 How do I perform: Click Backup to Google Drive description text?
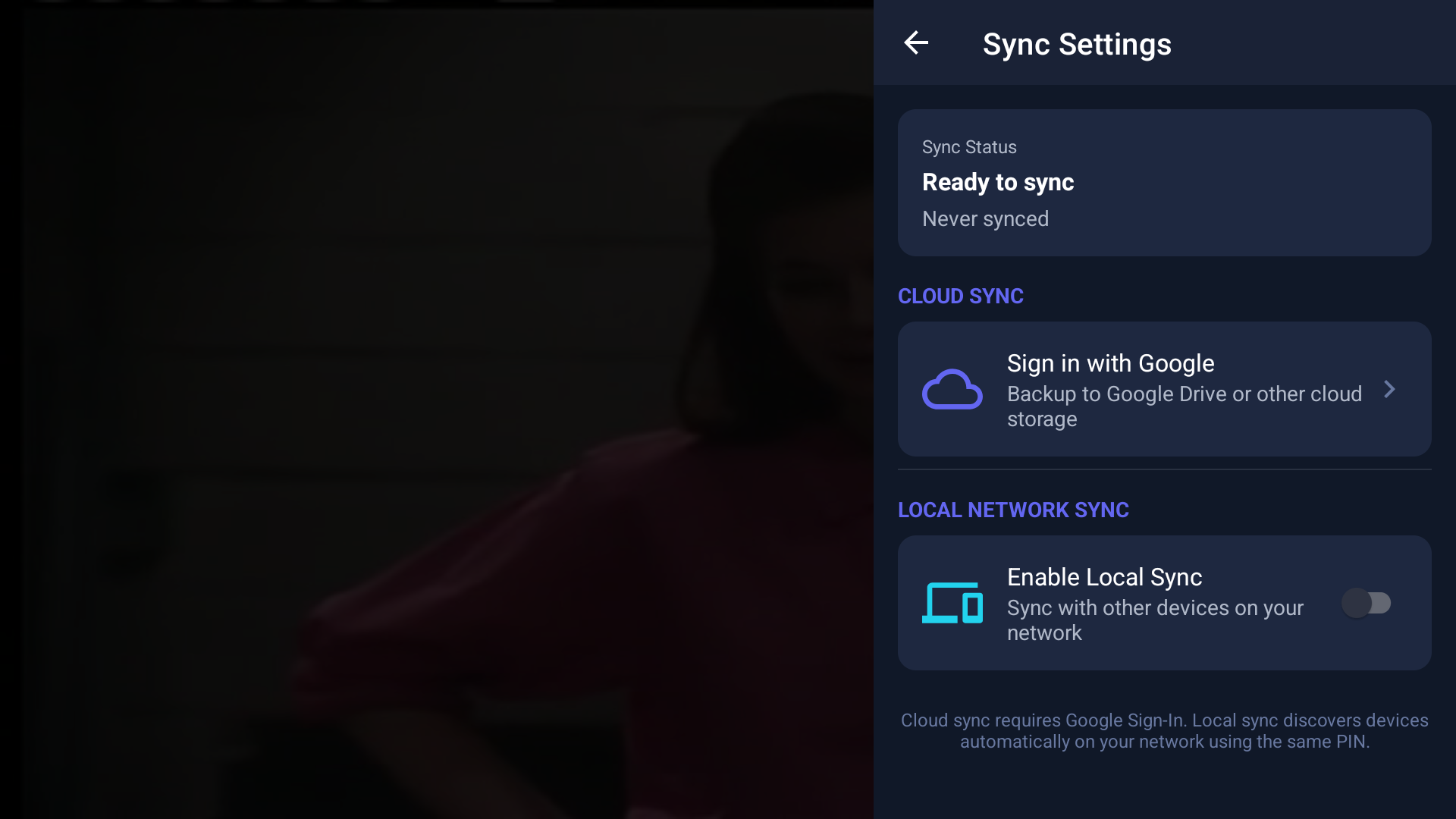pos(1185,406)
